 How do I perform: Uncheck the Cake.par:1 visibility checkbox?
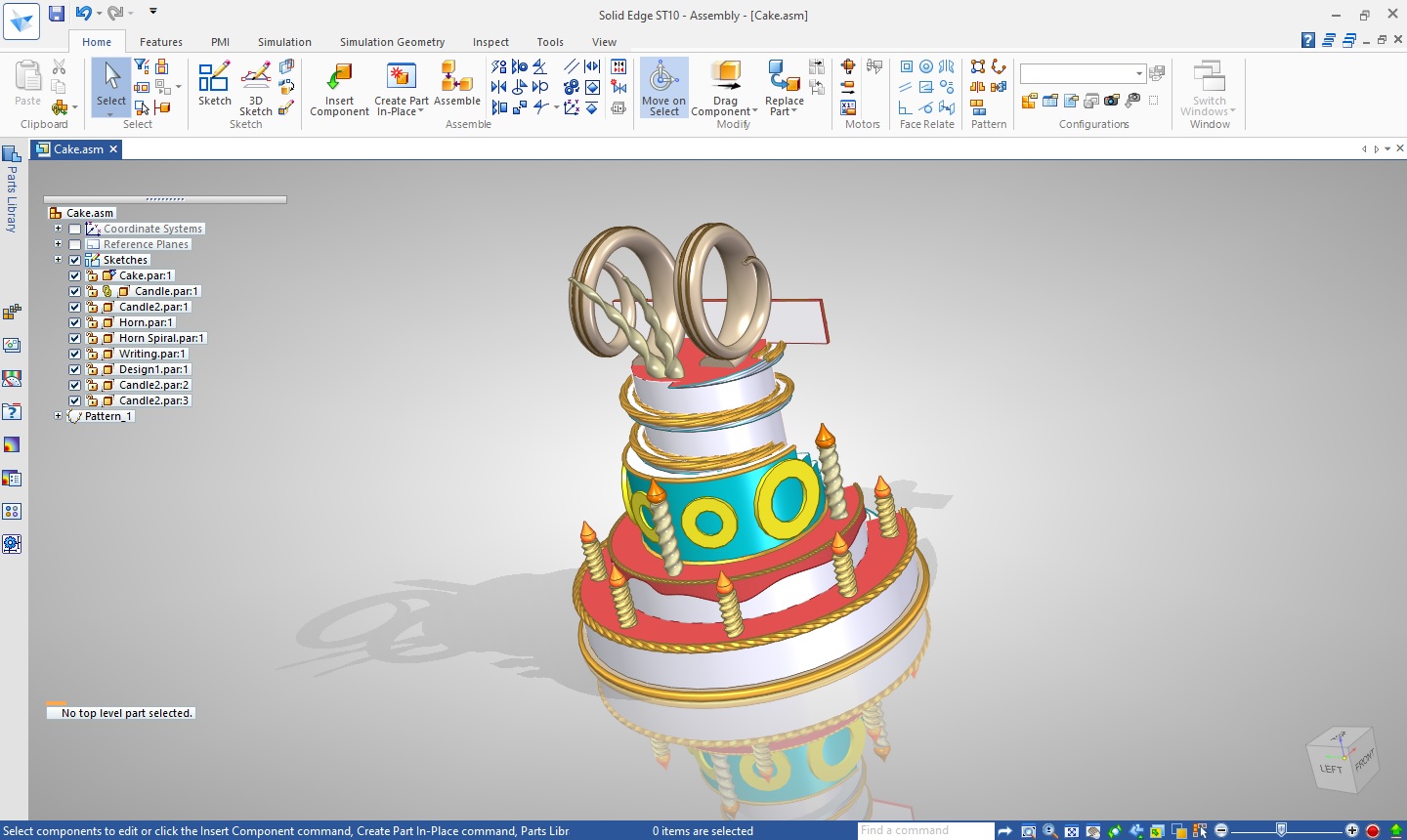pos(75,275)
